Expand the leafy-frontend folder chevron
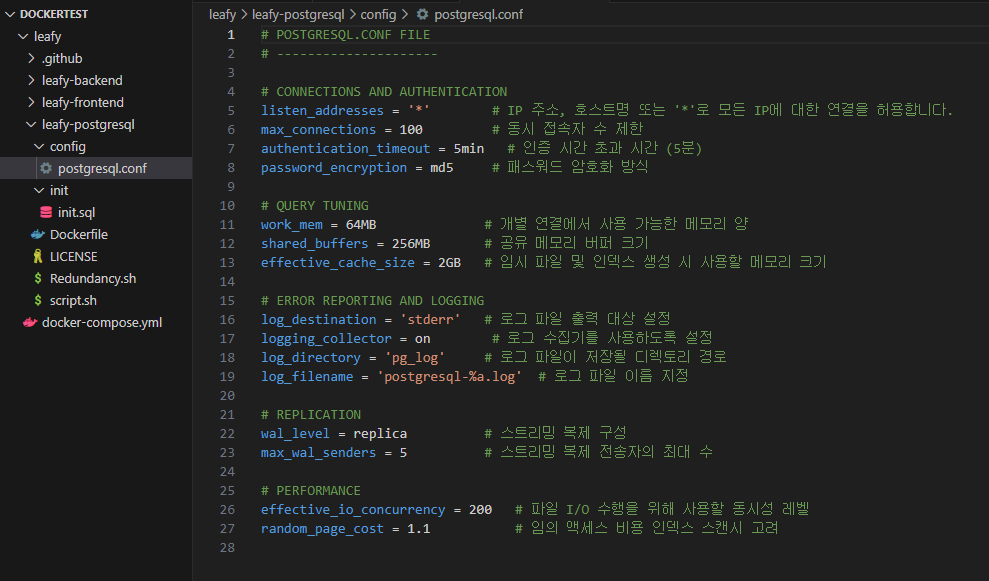The width and height of the screenshot is (989, 581). click(x=31, y=102)
